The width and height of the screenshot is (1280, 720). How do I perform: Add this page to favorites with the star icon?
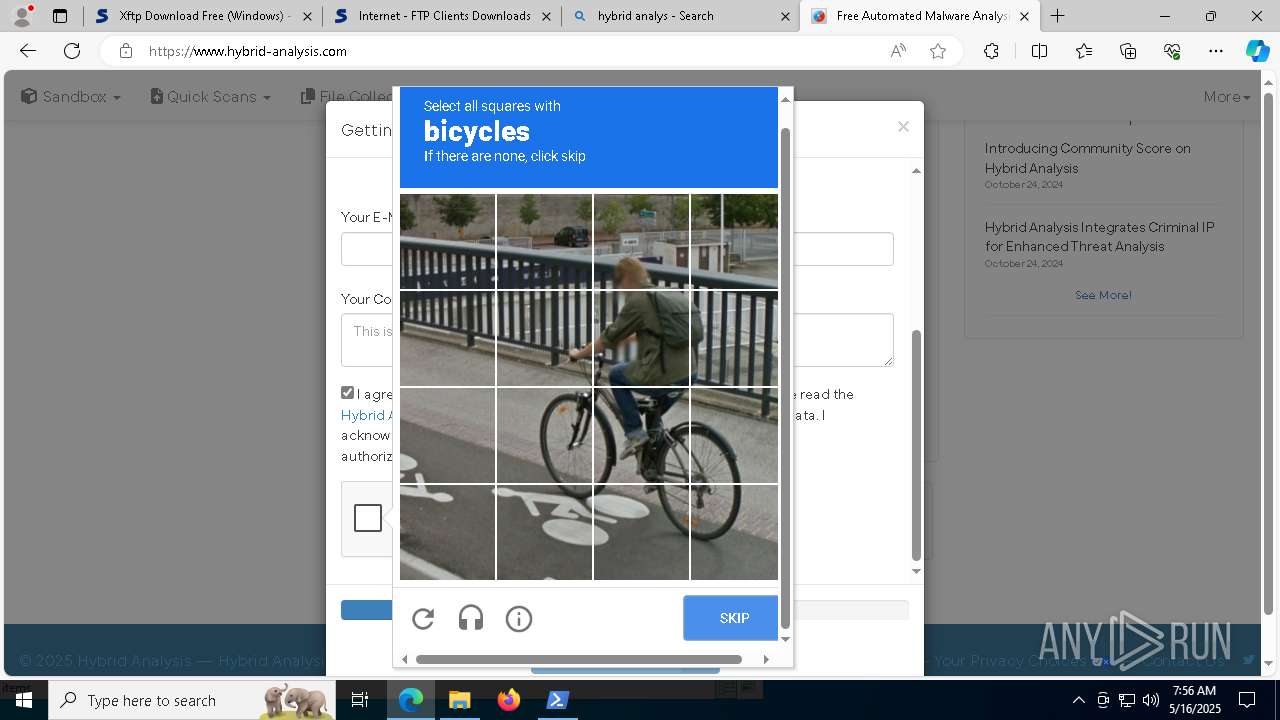[x=938, y=51]
